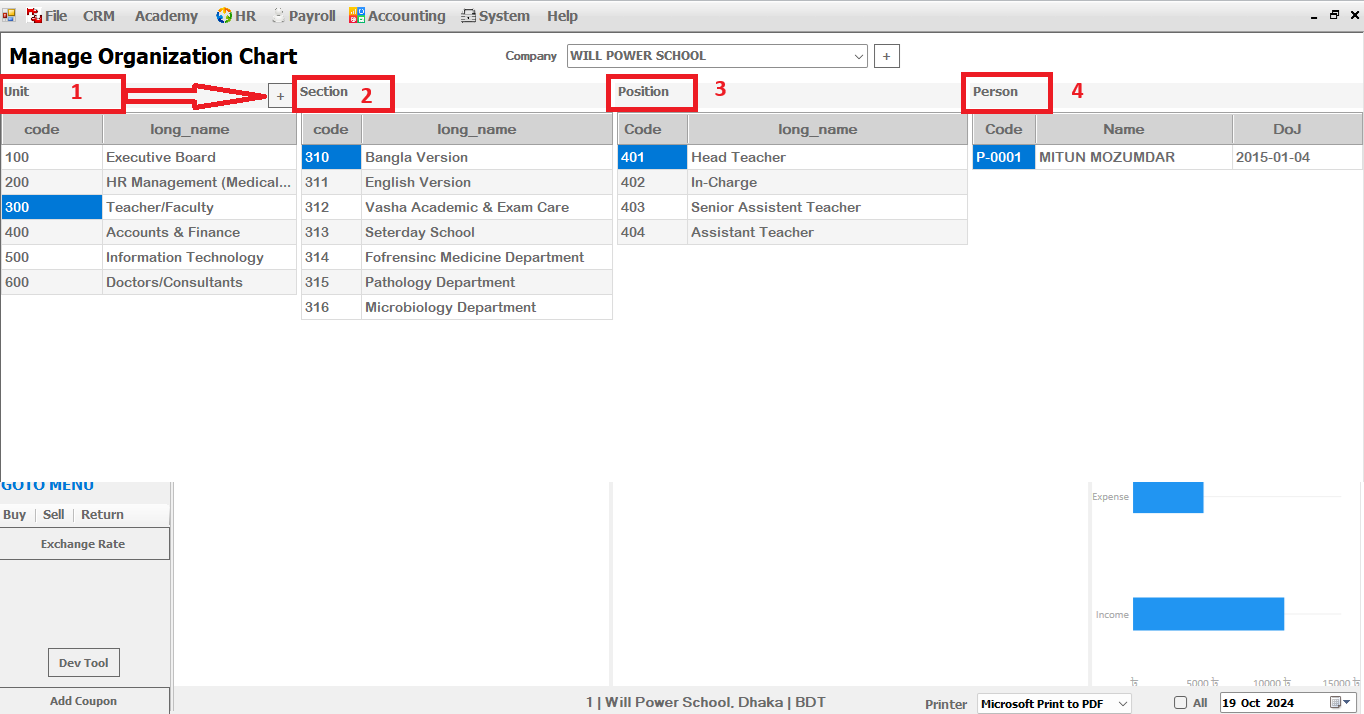Click the Buy link in GOTO menu
The image size is (1364, 714).
pyautogui.click(x=15, y=515)
